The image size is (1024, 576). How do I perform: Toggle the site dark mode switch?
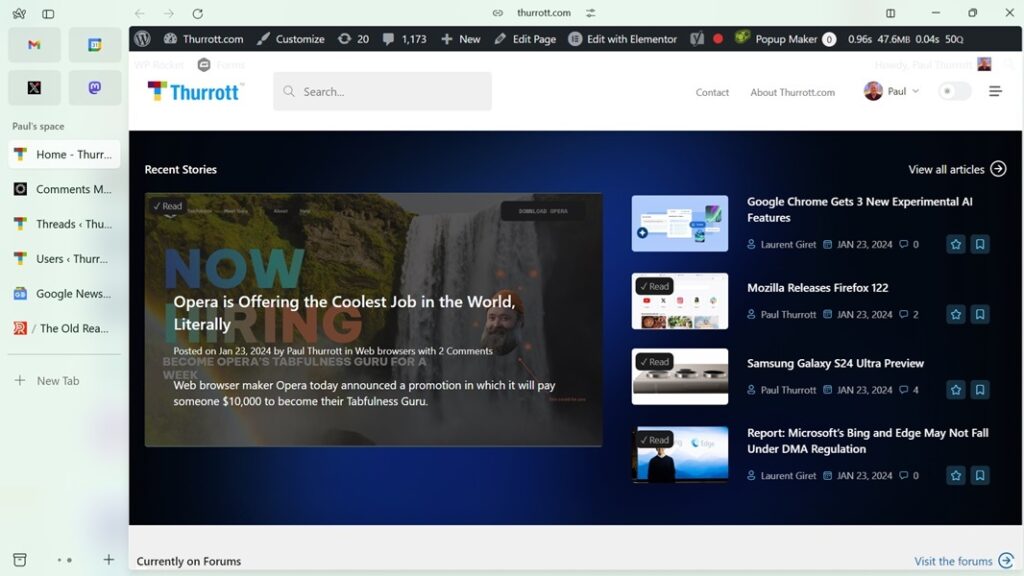point(953,90)
